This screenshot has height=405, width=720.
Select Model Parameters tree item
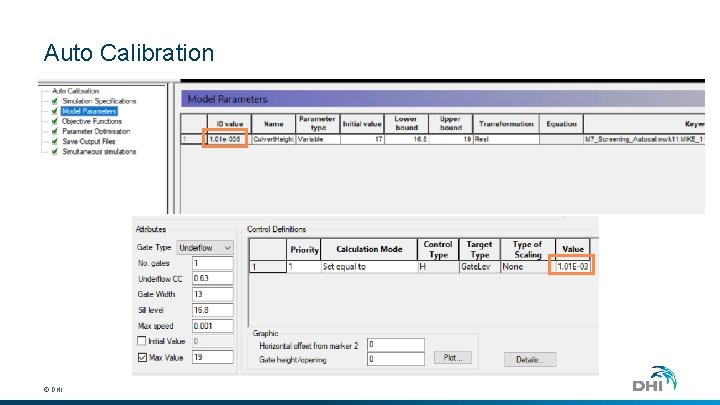click(89, 111)
